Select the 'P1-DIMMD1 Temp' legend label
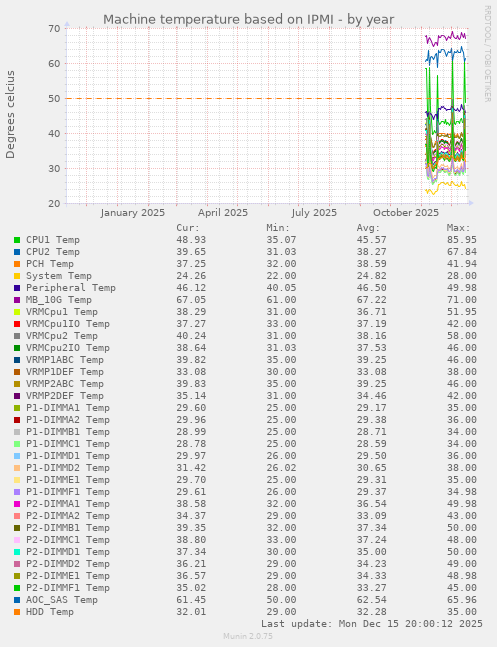 [68, 456]
